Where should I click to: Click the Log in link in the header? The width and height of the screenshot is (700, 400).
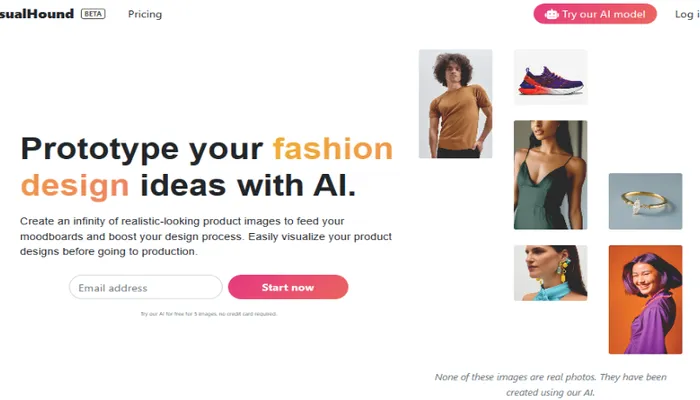click(687, 14)
